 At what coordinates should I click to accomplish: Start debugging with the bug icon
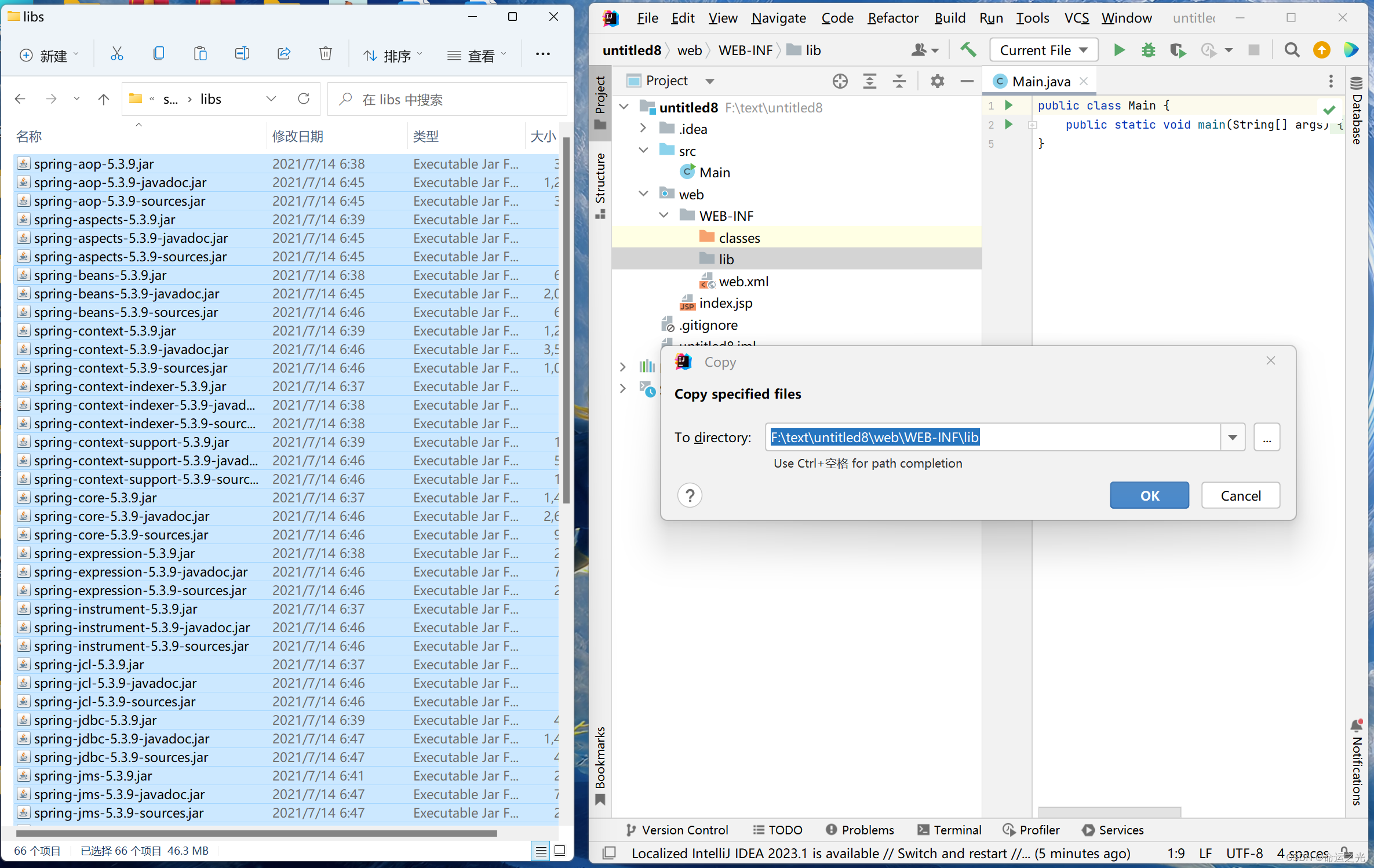1149,50
